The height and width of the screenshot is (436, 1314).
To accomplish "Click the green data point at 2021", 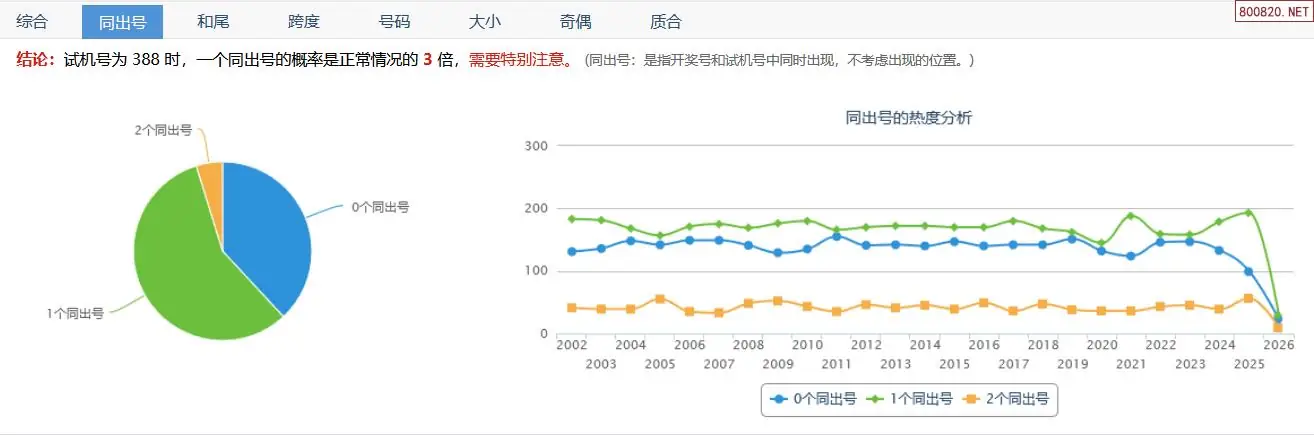I will tap(1131, 216).
